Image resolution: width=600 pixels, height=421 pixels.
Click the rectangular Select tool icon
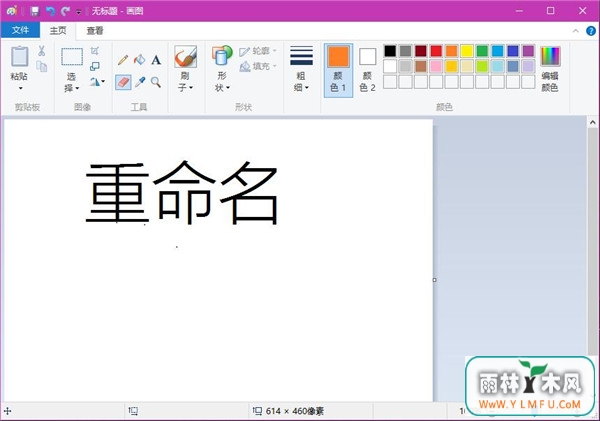[x=72, y=57]
